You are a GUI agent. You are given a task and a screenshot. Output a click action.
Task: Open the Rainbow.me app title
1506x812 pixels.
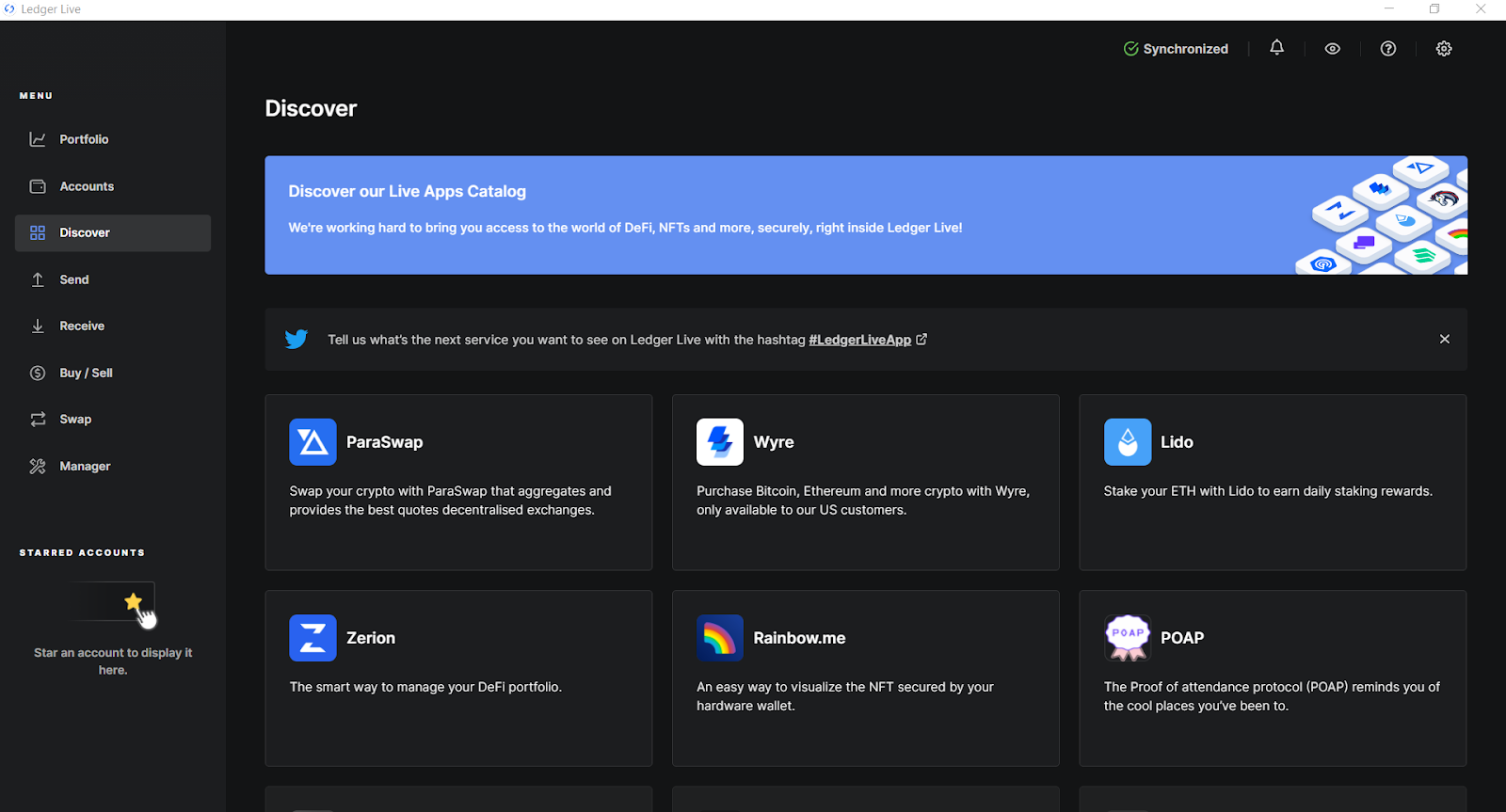coord(799,638)
